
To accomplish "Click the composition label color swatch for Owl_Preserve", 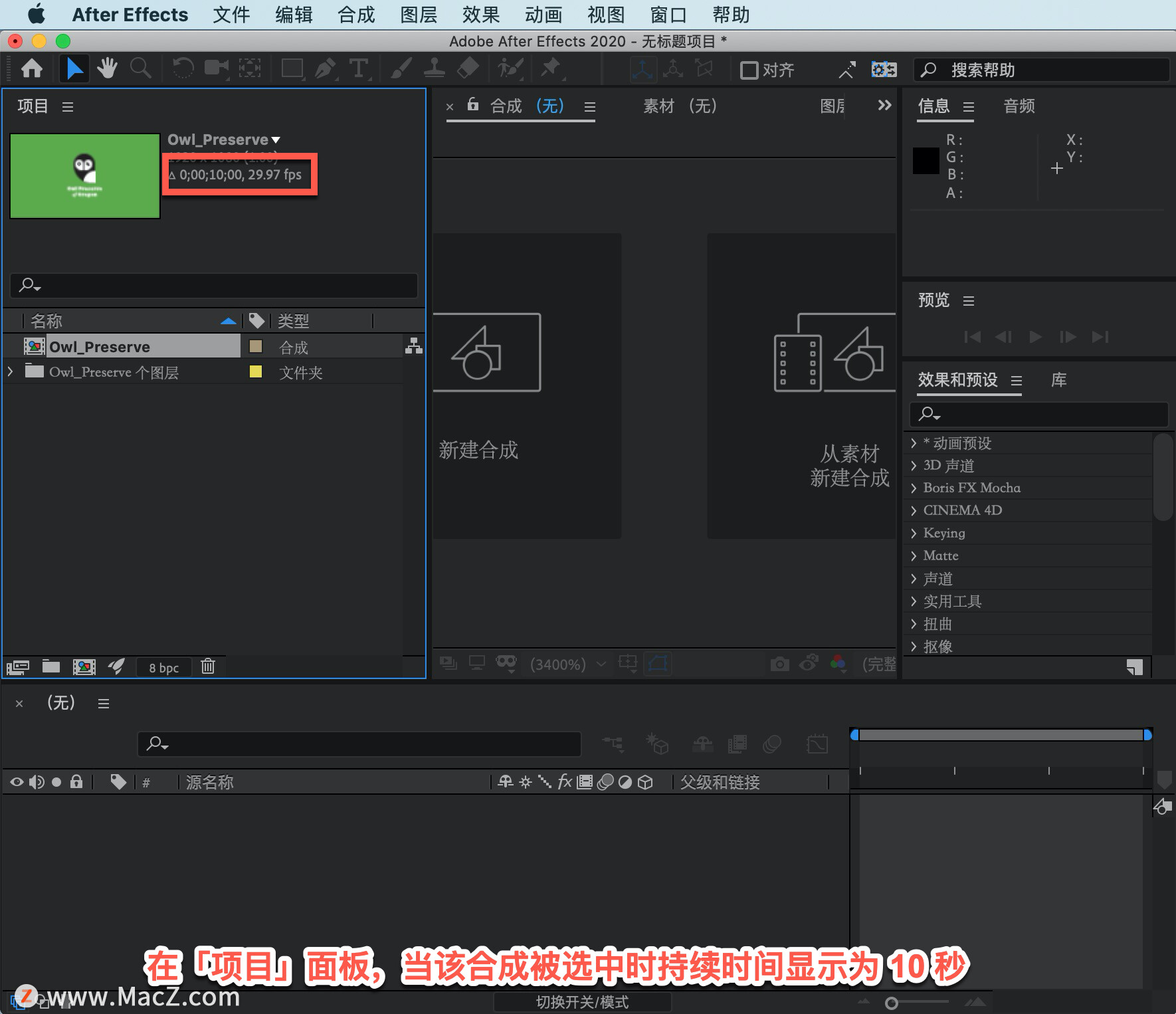I will pos(256,346).
